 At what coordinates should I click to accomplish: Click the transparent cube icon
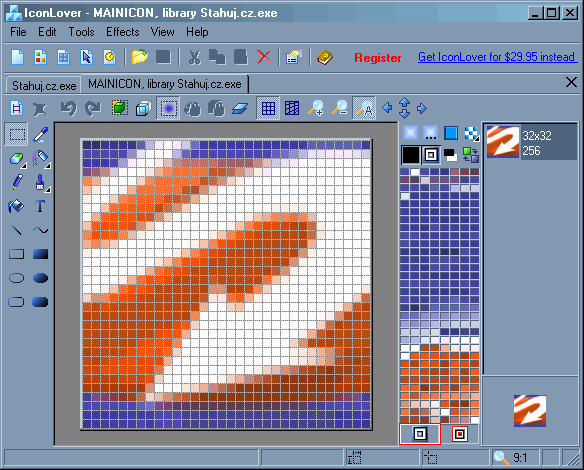click(x=143, y=108)
